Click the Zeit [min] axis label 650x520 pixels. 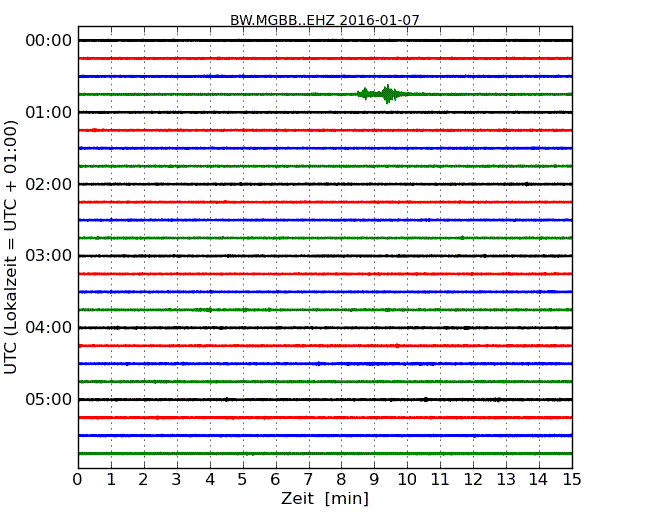tap(325, 498)
